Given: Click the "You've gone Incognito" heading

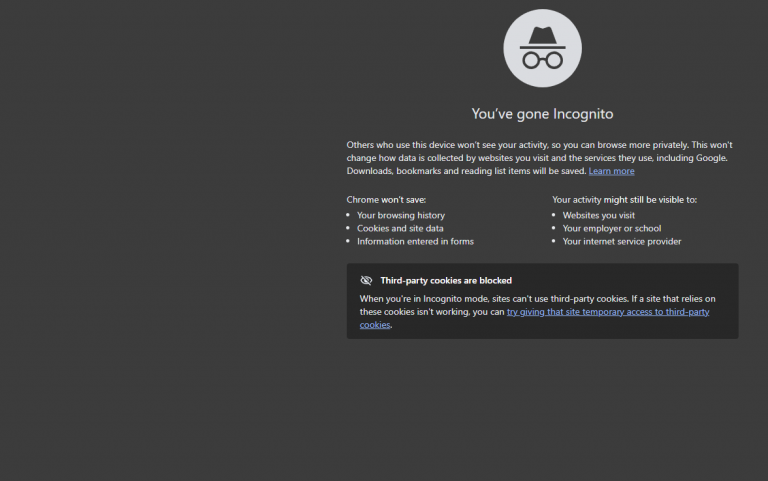Looking at the screenshot, I should click(x=542, y=114).
